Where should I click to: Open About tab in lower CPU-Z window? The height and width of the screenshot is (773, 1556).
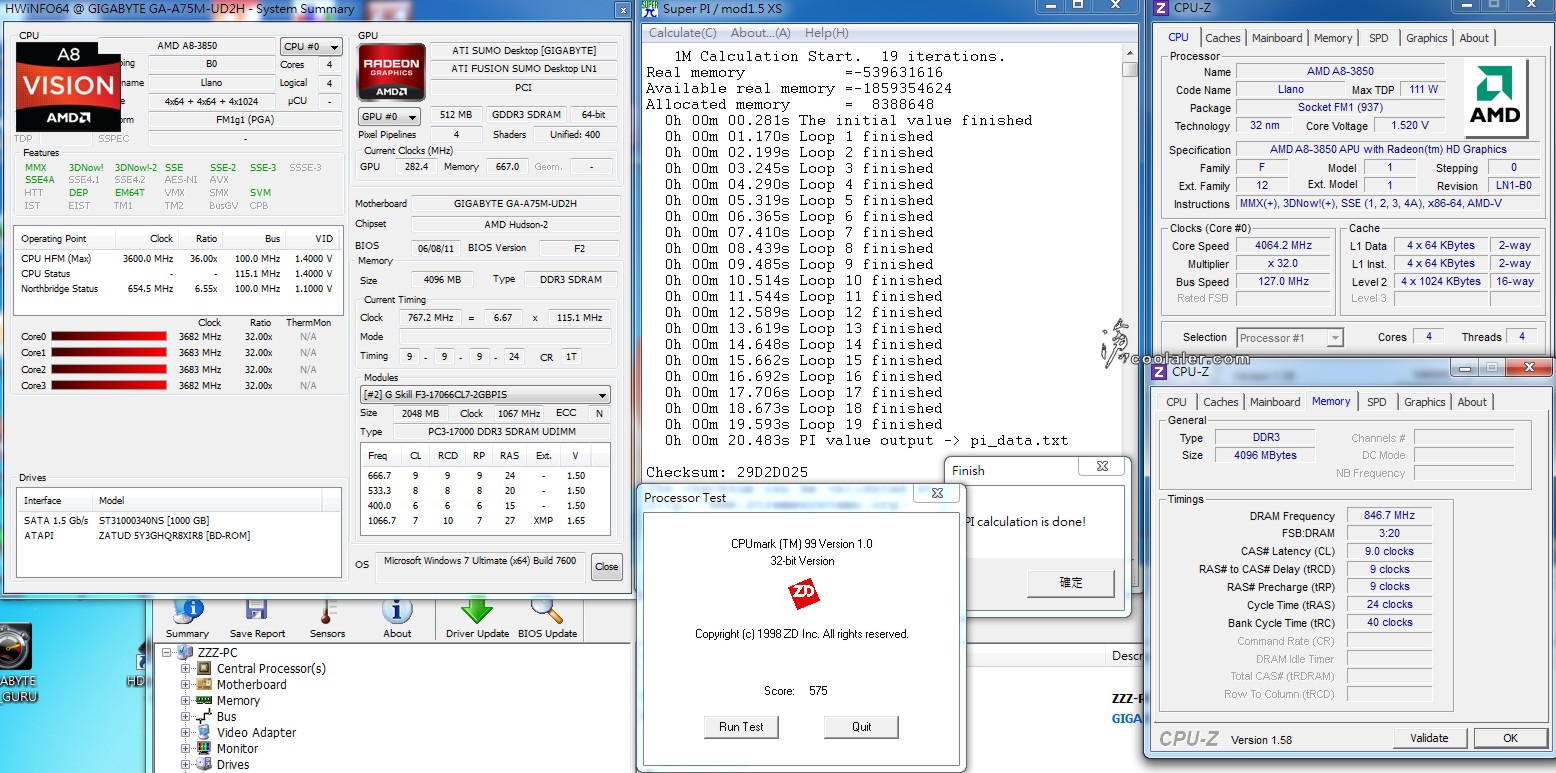(1472, 402)
